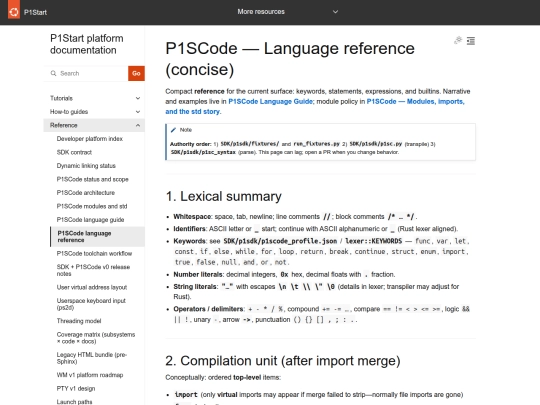
Task: Click the Operators / delimiters label
Action: click(x=209, y=309)
